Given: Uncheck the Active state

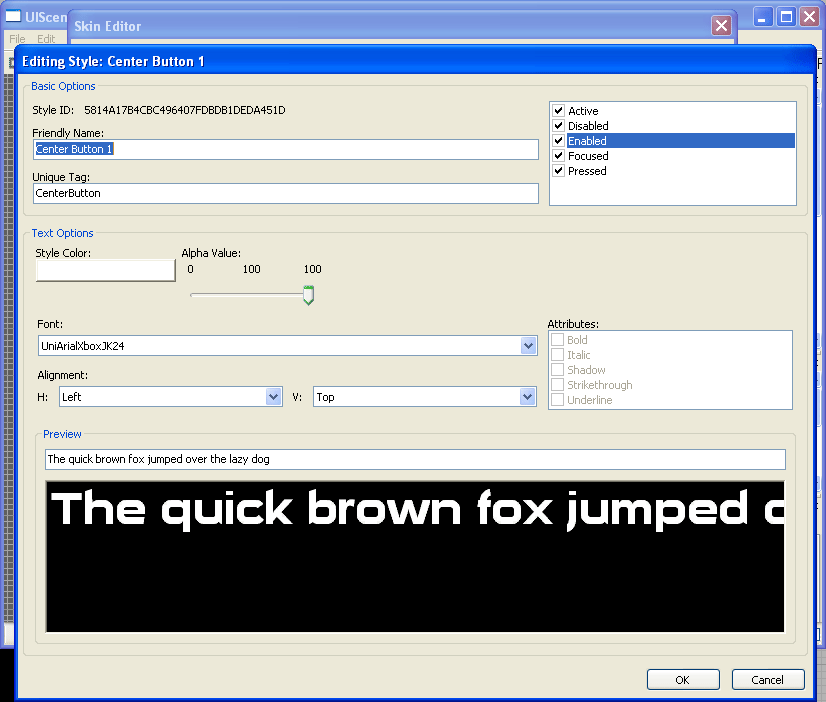Looking at the screenshot, I should click(x=557, y=111).
